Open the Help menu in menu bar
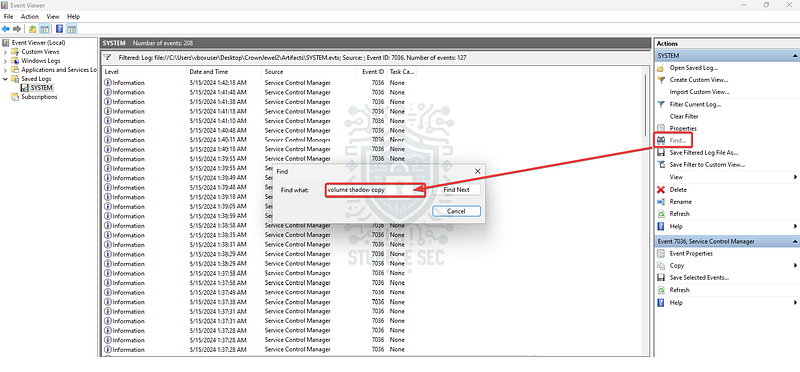The image size is (800, 372). pos(73,17)
